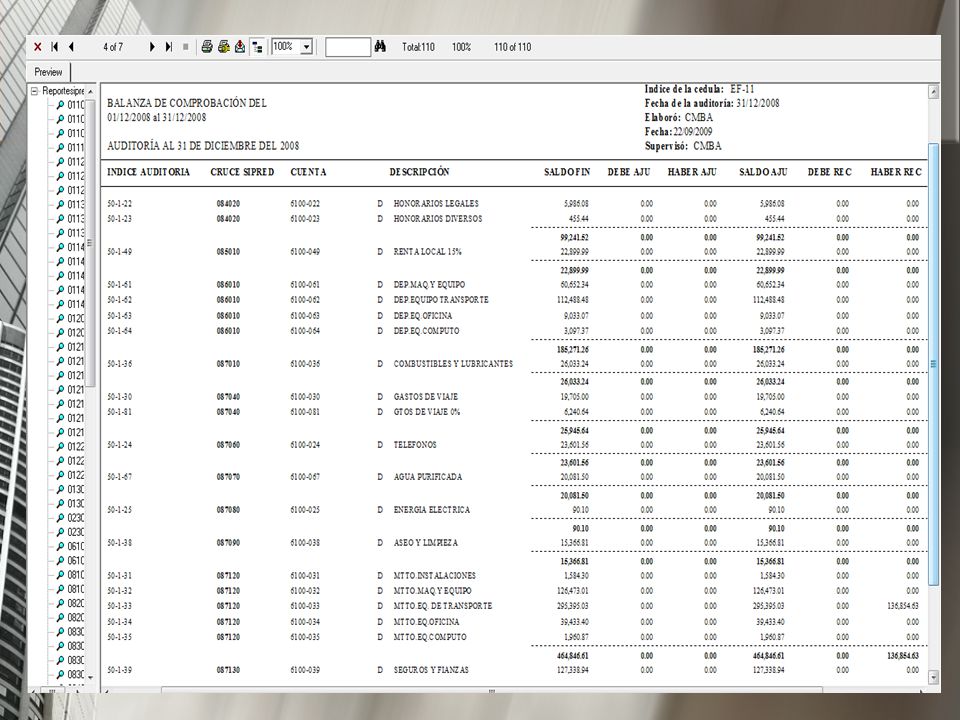The image size is (960, 720).
Task: Click sipred code '085010'
Action: click(228, 252)
